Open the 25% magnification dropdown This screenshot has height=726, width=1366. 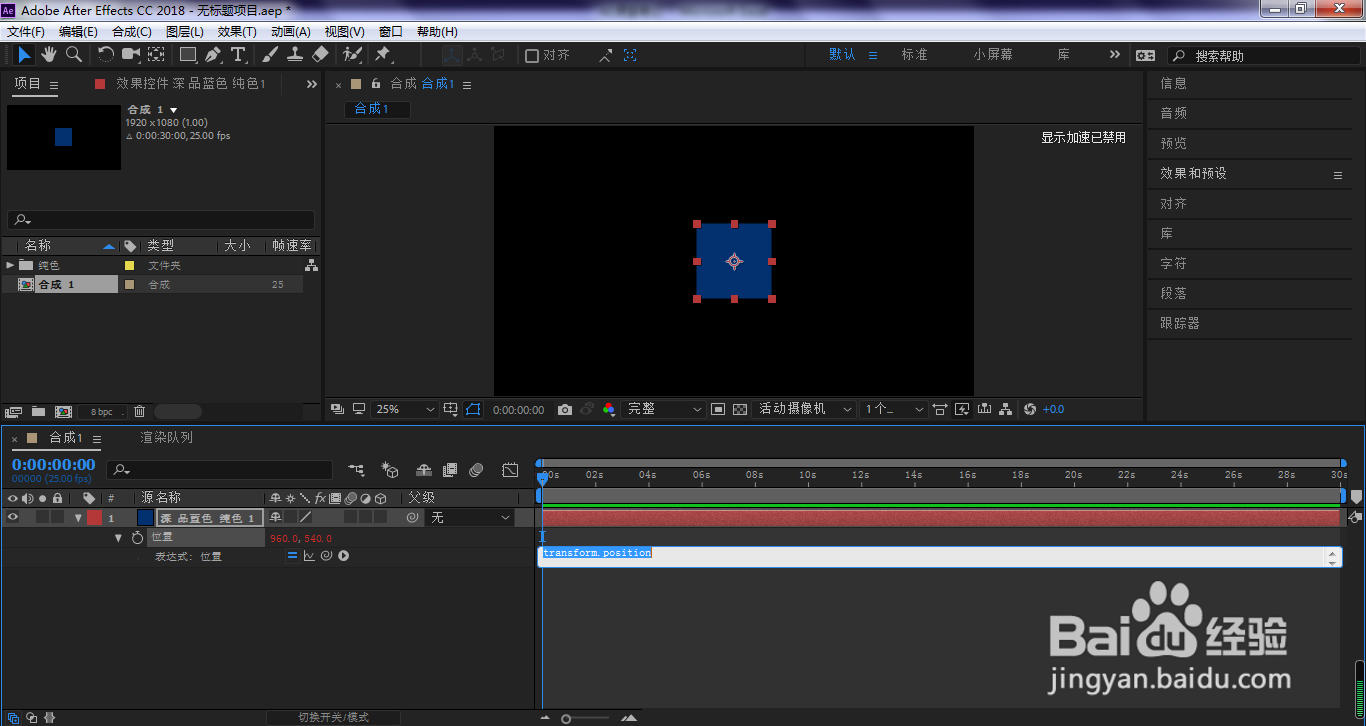[406, 409]
